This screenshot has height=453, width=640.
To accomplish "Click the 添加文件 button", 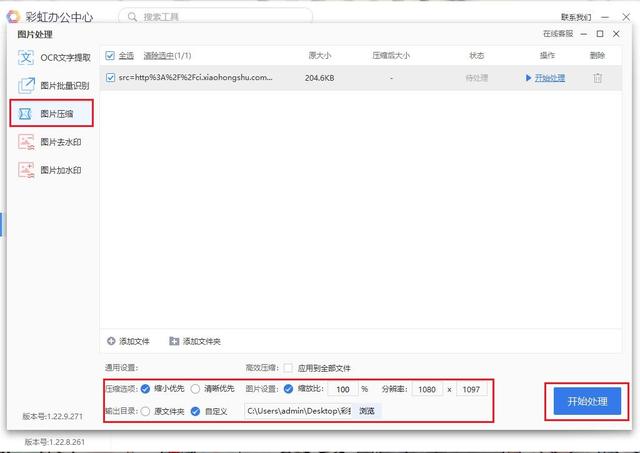I will 128,341.
